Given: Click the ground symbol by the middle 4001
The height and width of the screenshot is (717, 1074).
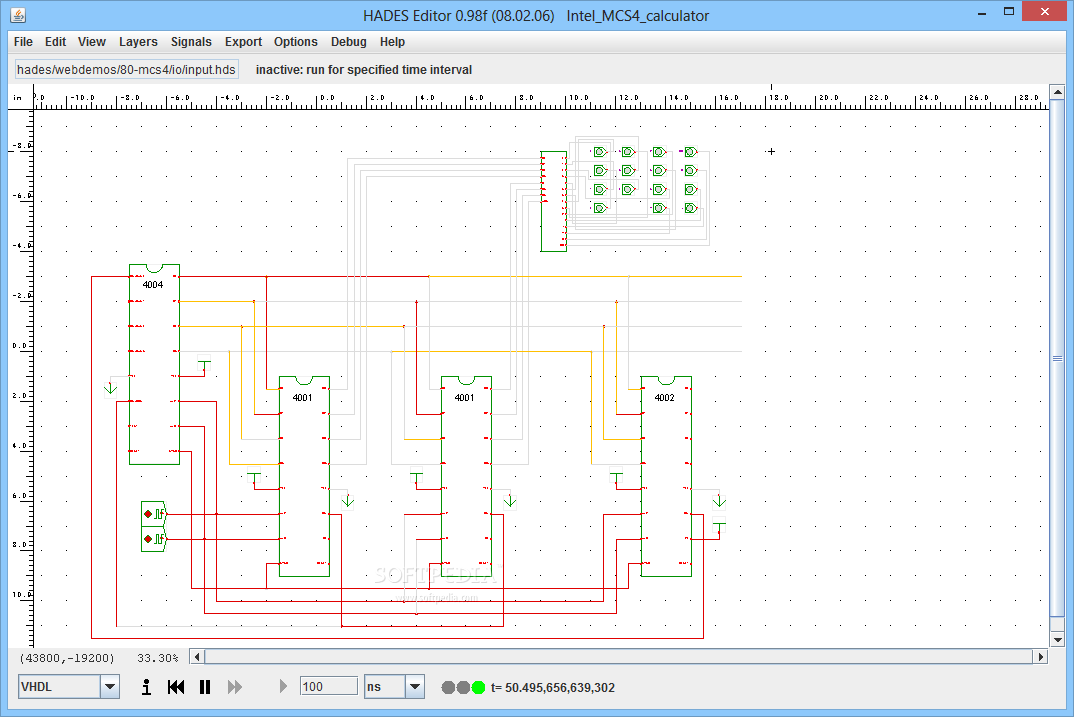Looking at the screenshot, I should [510, 501].
